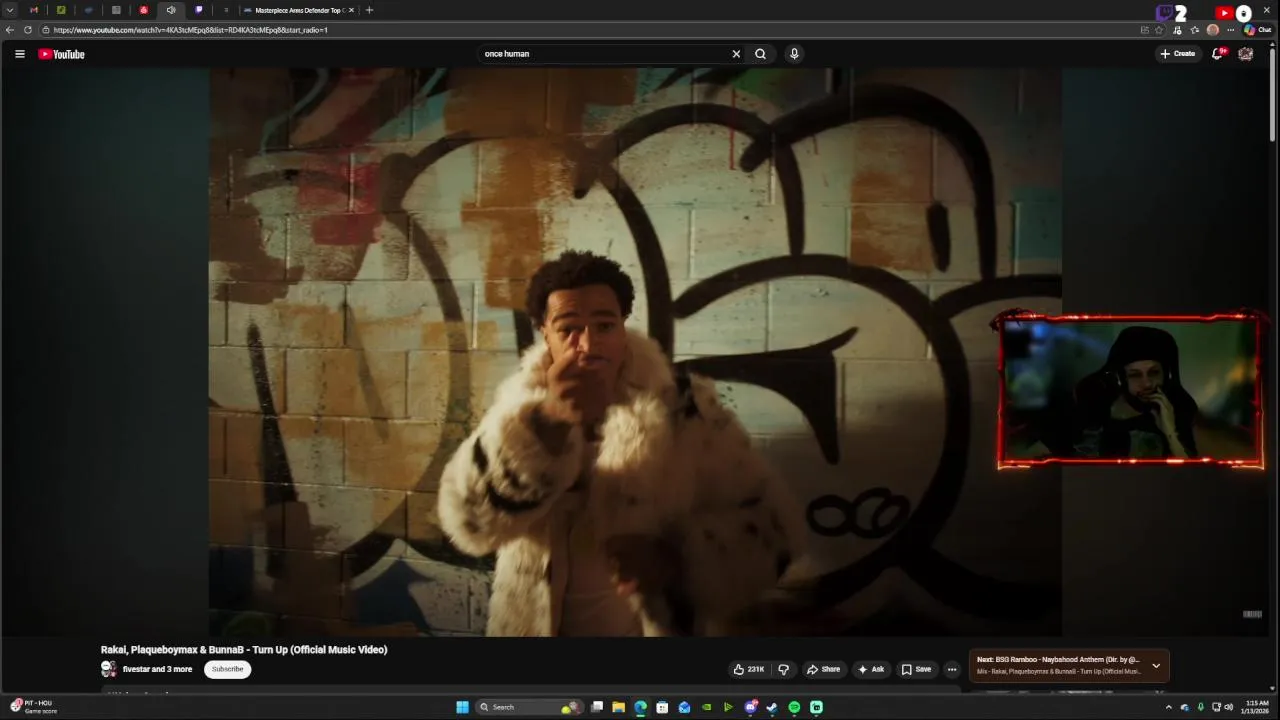The width and height of the screenshot is (1280, 720).
Task: Bookmark this page with star icon
Action: (1159, 30)
